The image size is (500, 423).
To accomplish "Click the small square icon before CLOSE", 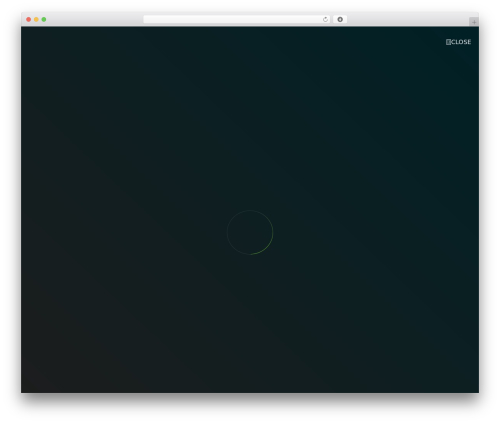I will pyautogui.click(x=448, y=42).
